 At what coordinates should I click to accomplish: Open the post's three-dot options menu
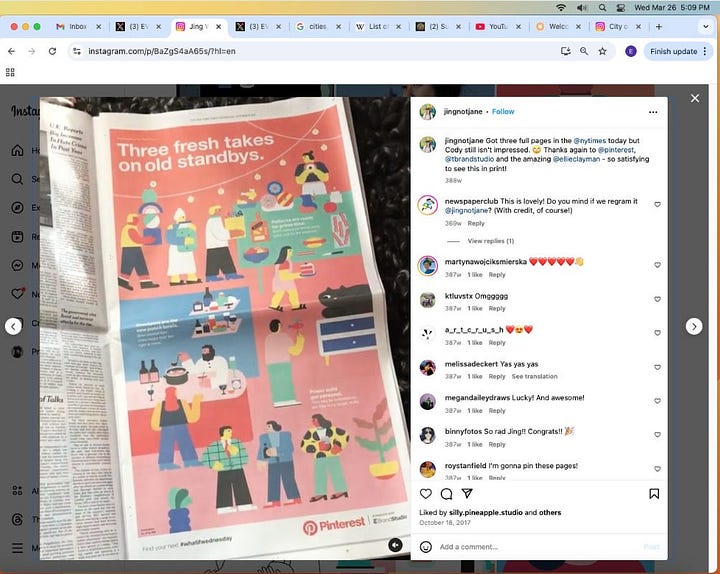click(x=653, y=112)
